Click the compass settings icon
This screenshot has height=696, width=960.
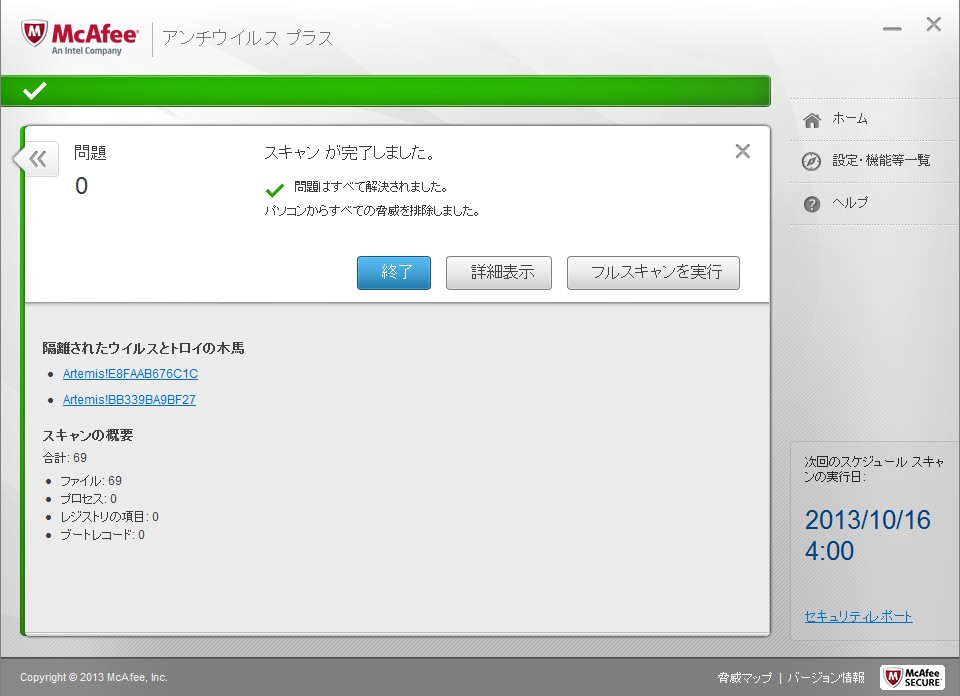coord(811,162)
